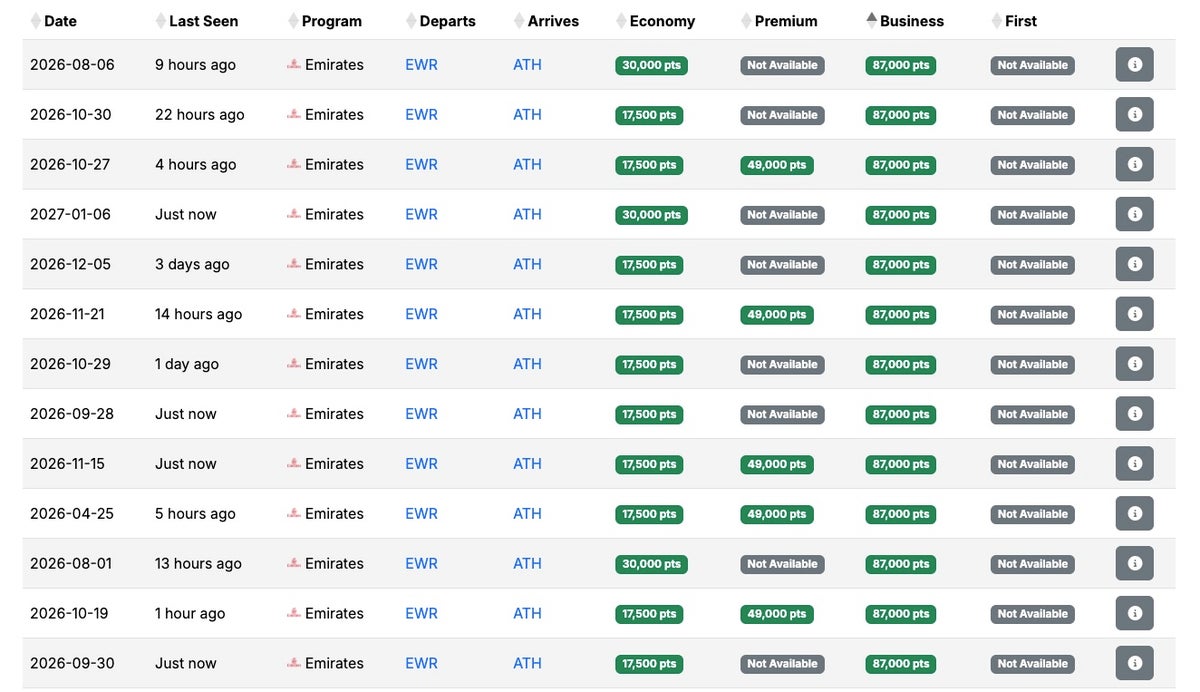Click 87,000 pts Business for 2026-11-15
Viewport: 1200px width, 692px height.
coord(901,464)
